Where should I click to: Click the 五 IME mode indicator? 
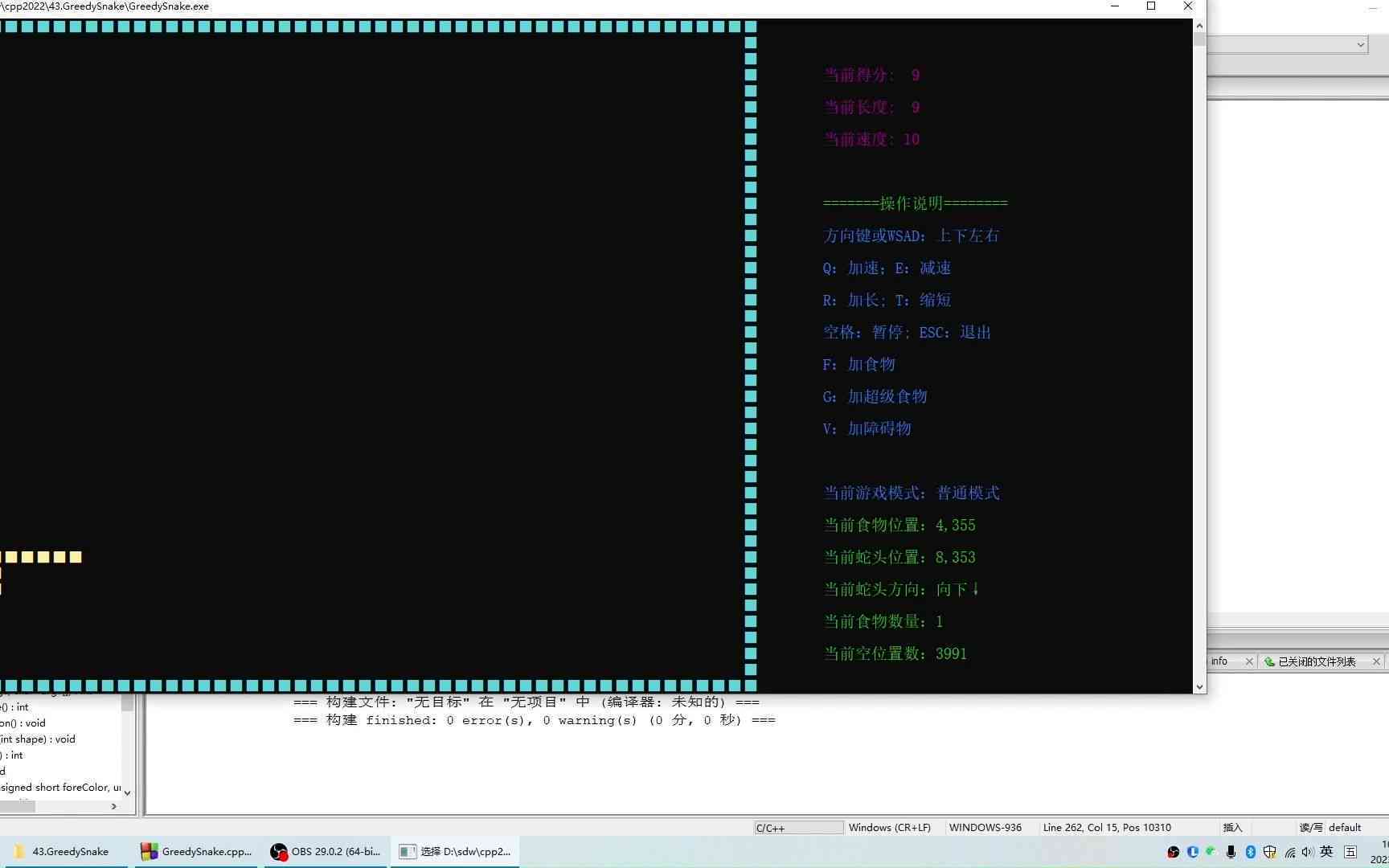tap(1350, 852)
